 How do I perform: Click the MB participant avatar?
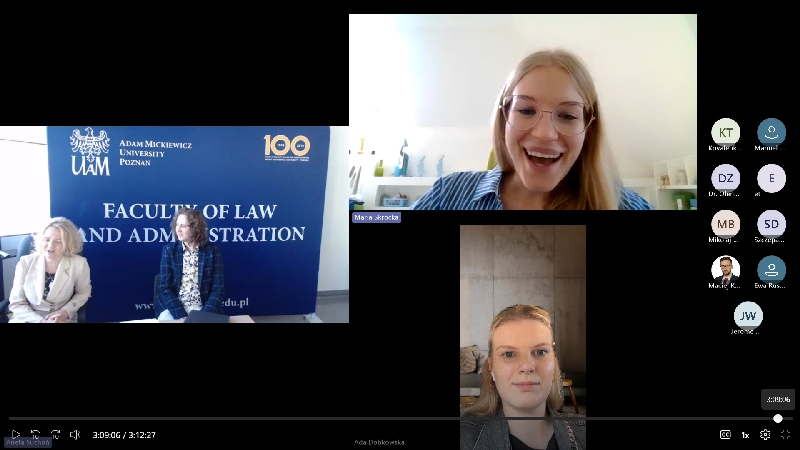pos(725,224)
